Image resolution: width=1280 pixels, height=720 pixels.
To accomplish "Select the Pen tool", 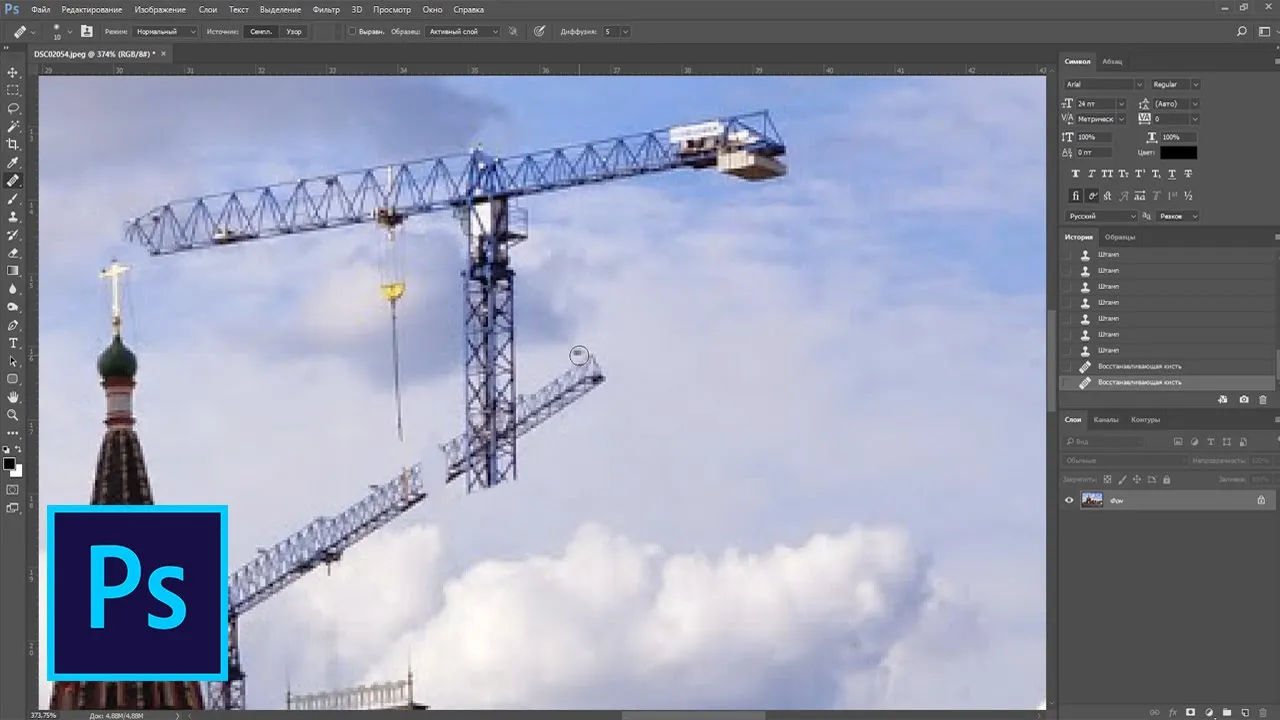I will pyautogui.click(x=13, y=325).
